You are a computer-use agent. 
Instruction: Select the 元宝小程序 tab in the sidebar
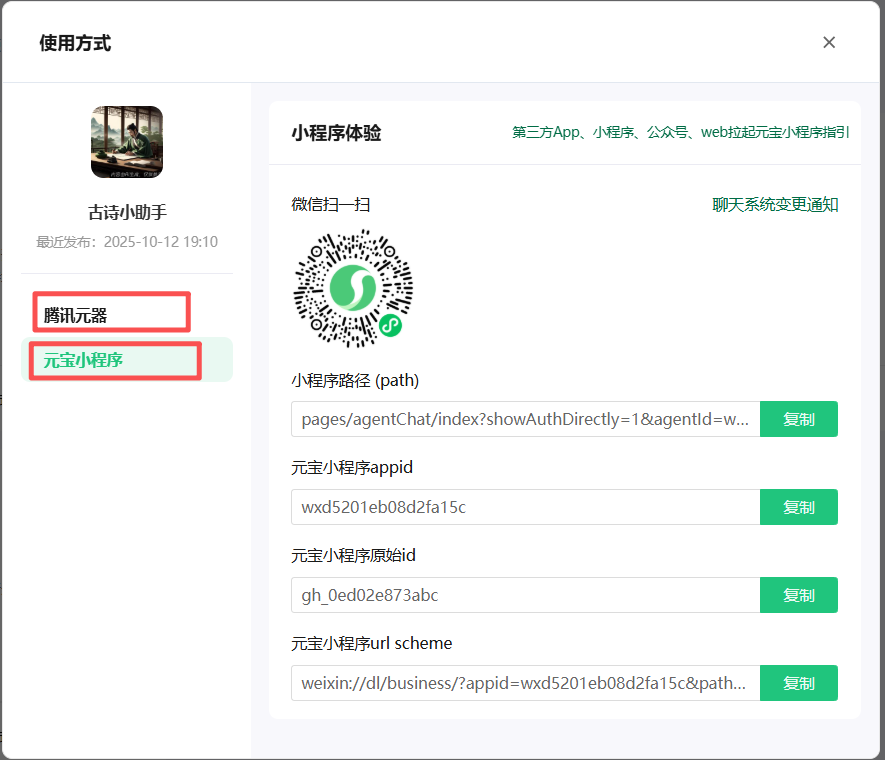point(127,359)
